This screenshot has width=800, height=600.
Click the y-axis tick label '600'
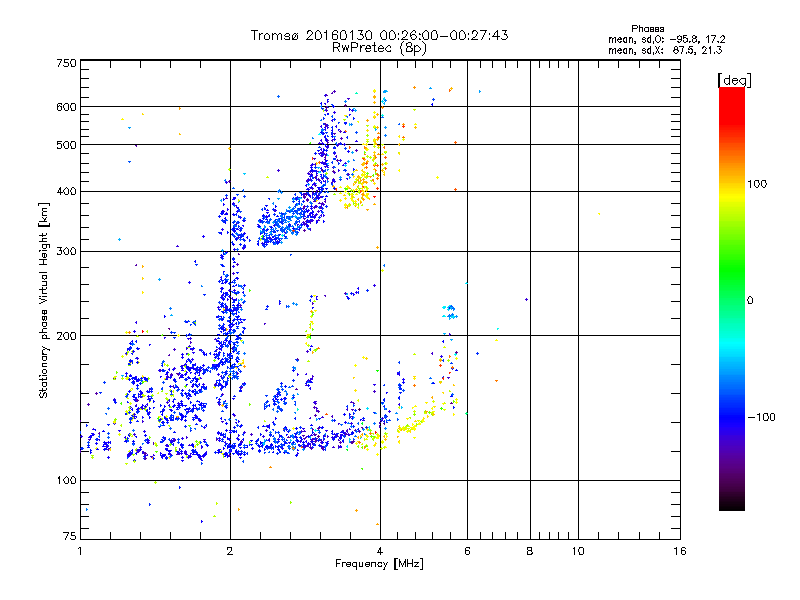(66, 107)
